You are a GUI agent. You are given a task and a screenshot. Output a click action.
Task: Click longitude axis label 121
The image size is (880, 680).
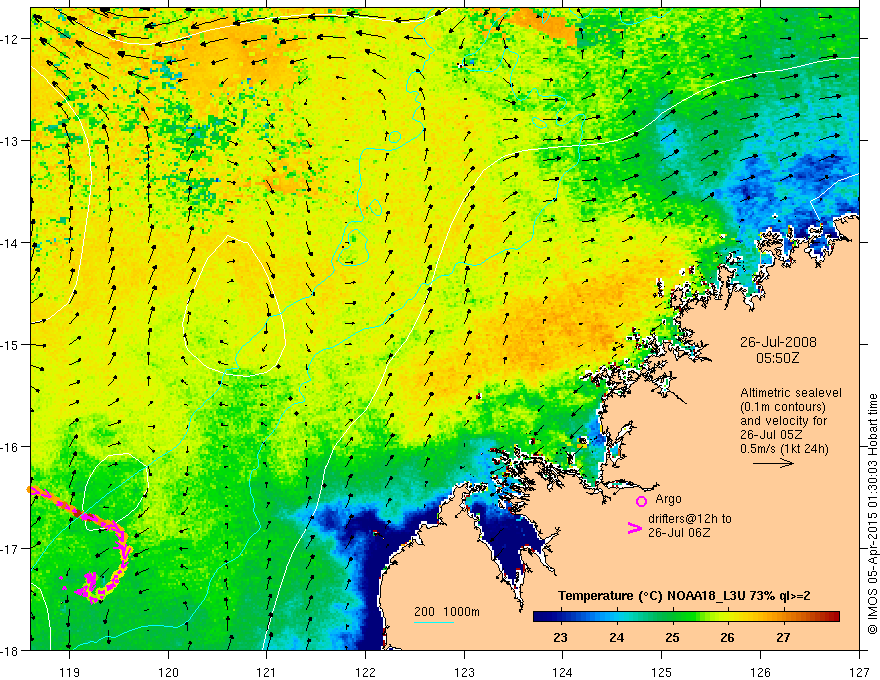click(x=267, y=672)
